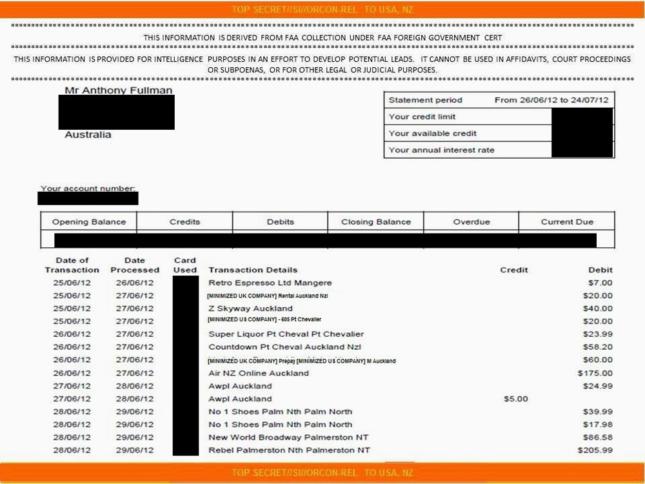The height and width of the screenshot is (484, 645).
Task: Click the Your annual interest rate label
Action: (x=441, y=150)
